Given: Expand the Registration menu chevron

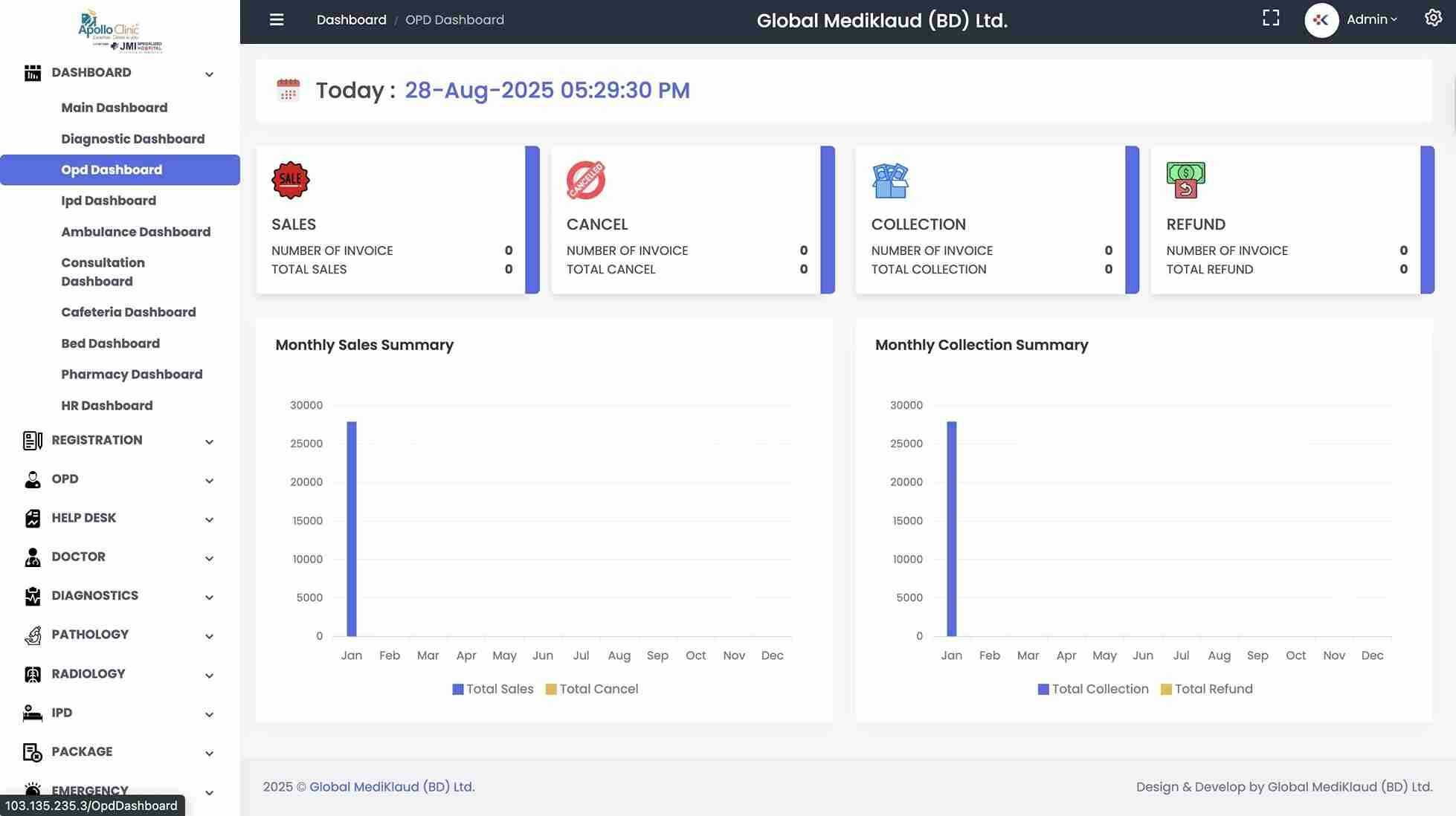Looking at the screenshot, I should click(209, 441).
